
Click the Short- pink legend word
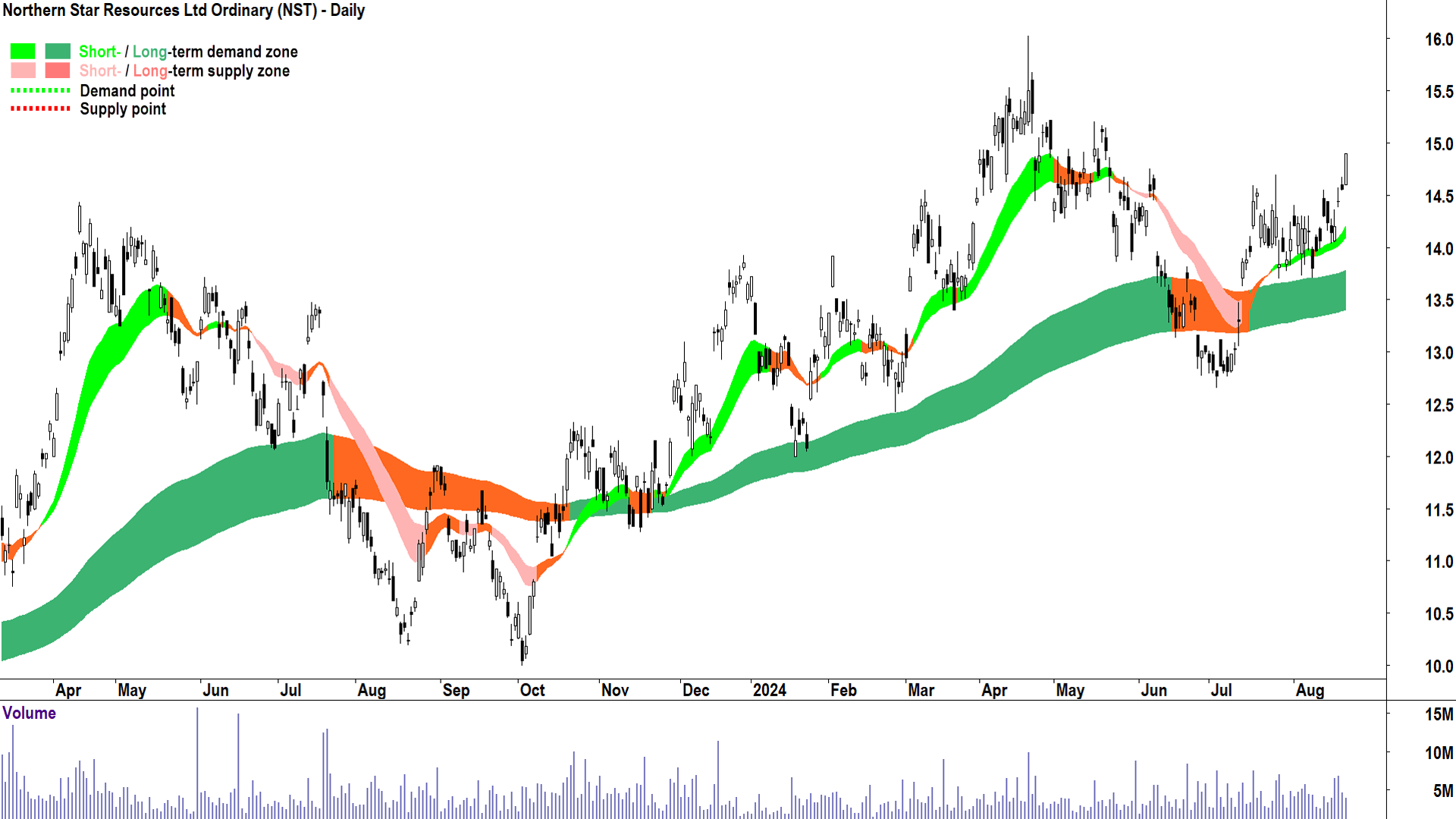(x=99, y=71)
